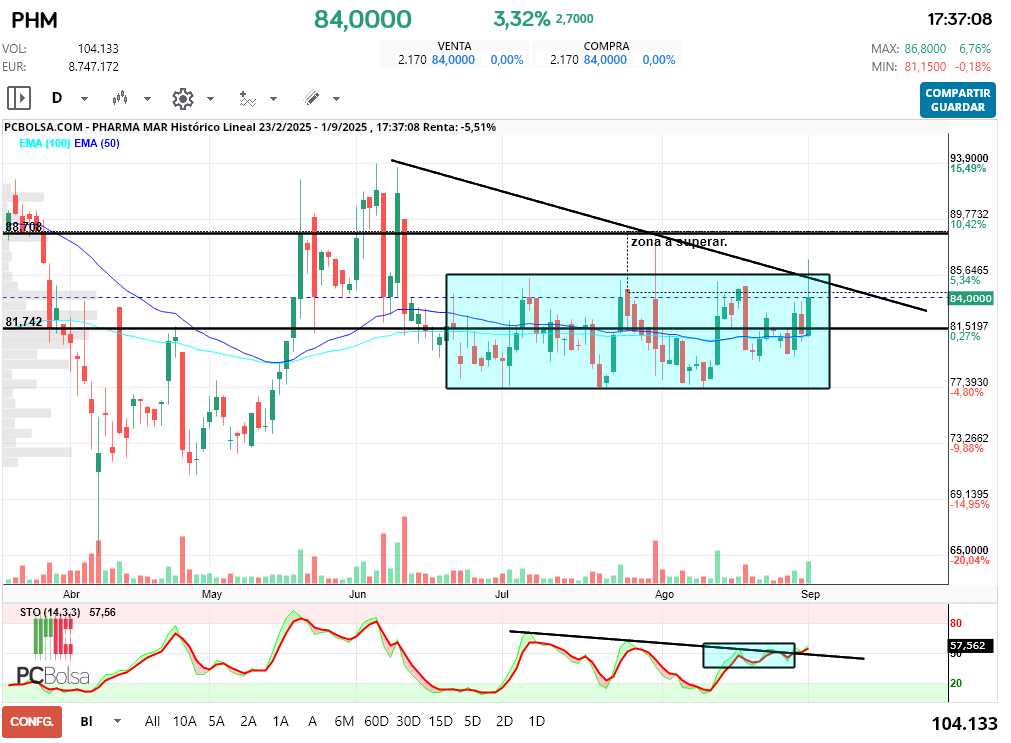
Task: Click the Ago date label on the time axis
Action: pyautogui.click(x=664, y=594)
